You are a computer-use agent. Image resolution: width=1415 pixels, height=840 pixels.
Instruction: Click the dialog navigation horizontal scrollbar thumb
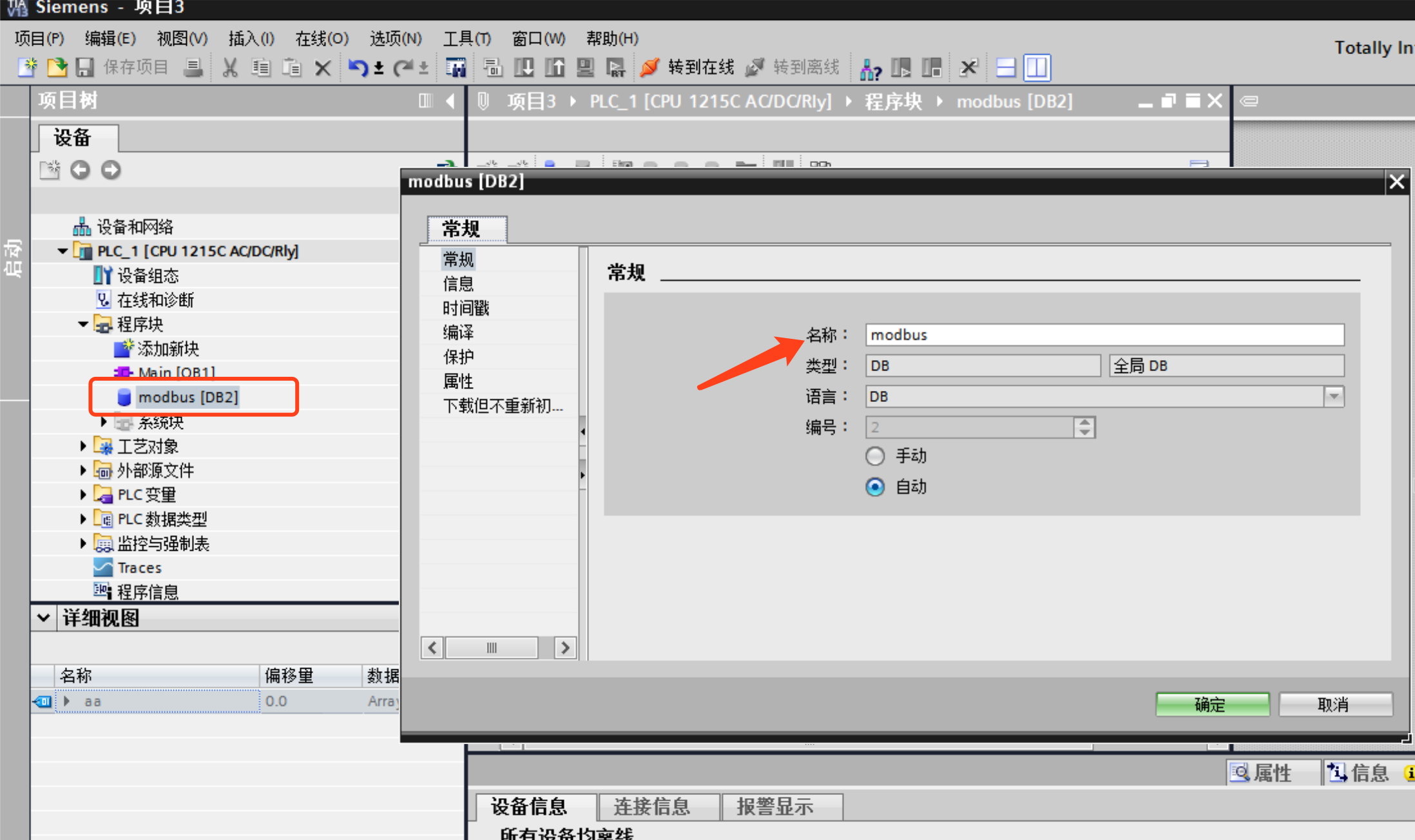492,647
